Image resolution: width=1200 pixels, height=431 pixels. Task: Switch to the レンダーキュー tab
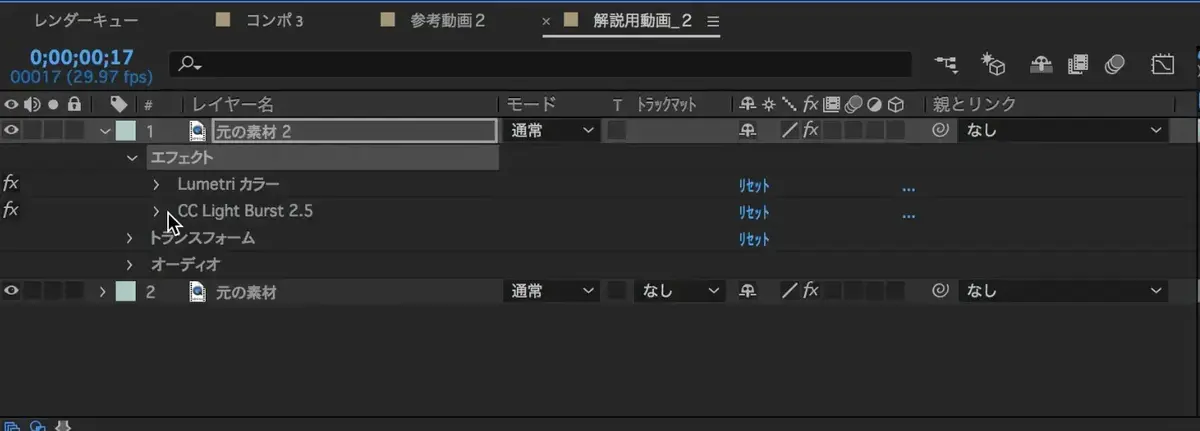[x=87, y=21]
